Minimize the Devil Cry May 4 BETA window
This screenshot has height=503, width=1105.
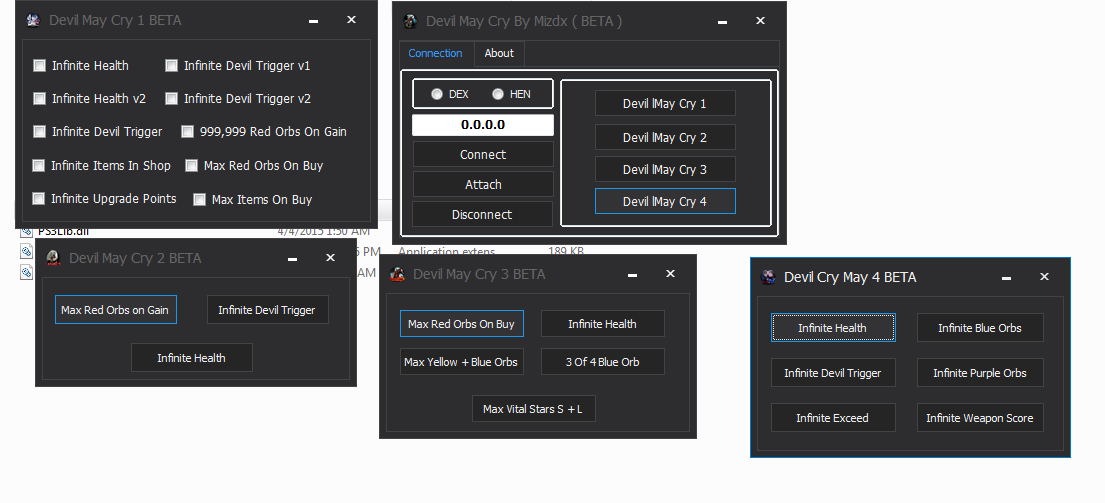1006,278
